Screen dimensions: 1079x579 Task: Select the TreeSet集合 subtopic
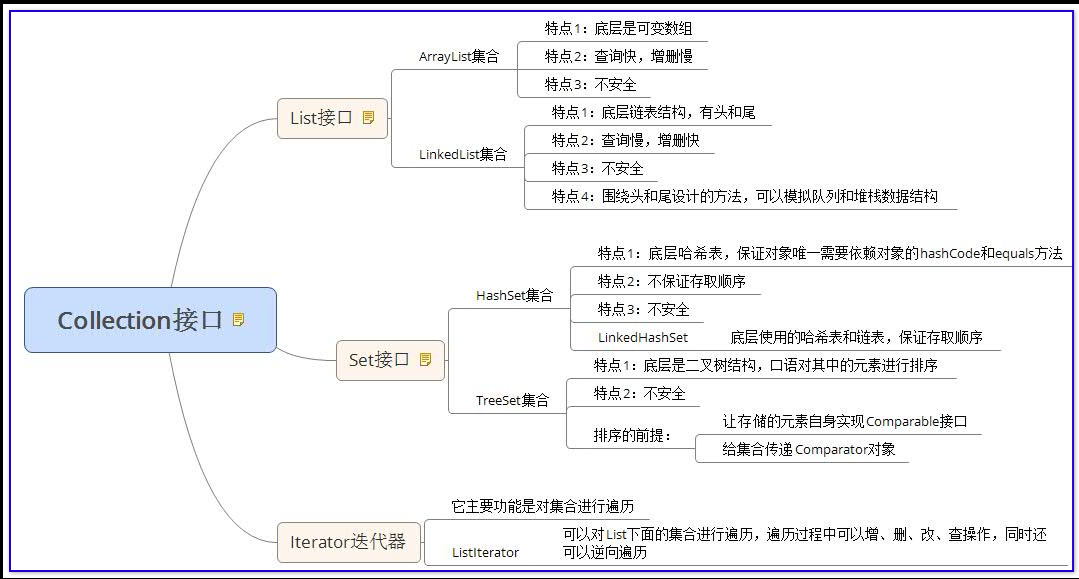512,400
